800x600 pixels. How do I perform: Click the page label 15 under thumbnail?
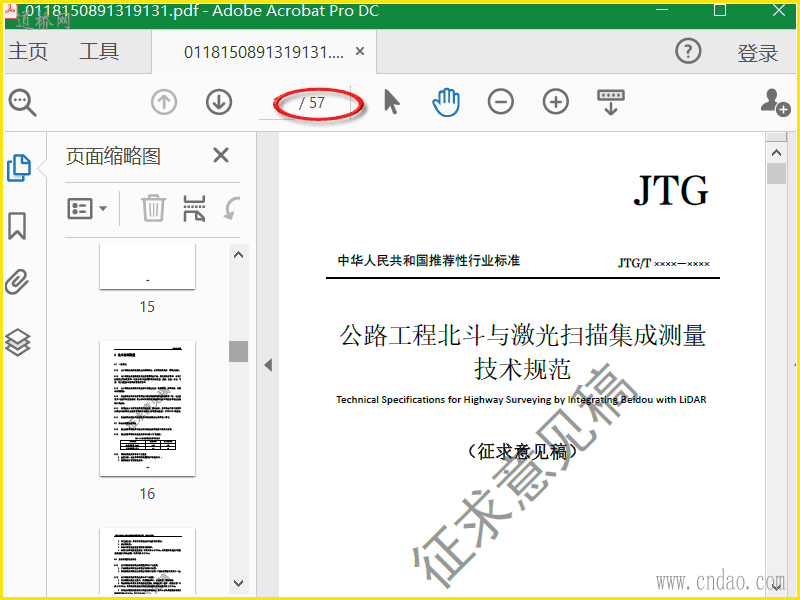[x=147, y=306]
